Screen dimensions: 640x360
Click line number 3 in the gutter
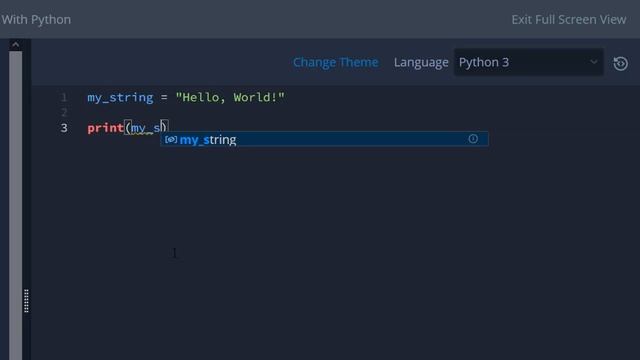pos(64,128)
